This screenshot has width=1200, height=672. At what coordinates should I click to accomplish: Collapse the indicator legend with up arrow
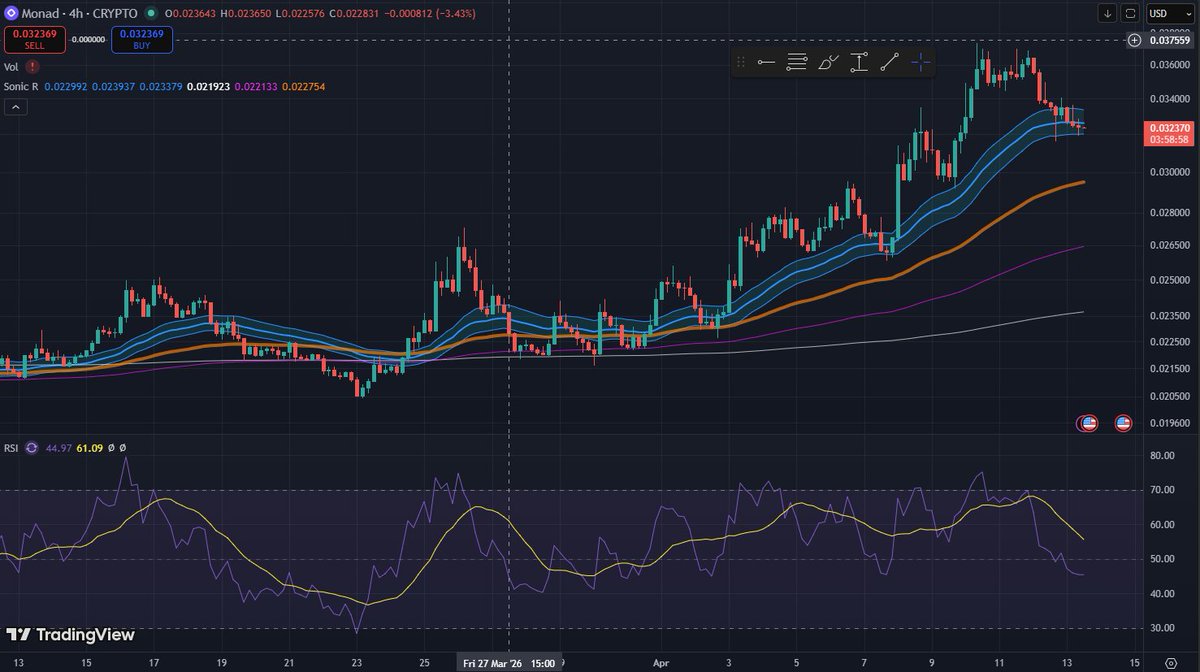15,106
